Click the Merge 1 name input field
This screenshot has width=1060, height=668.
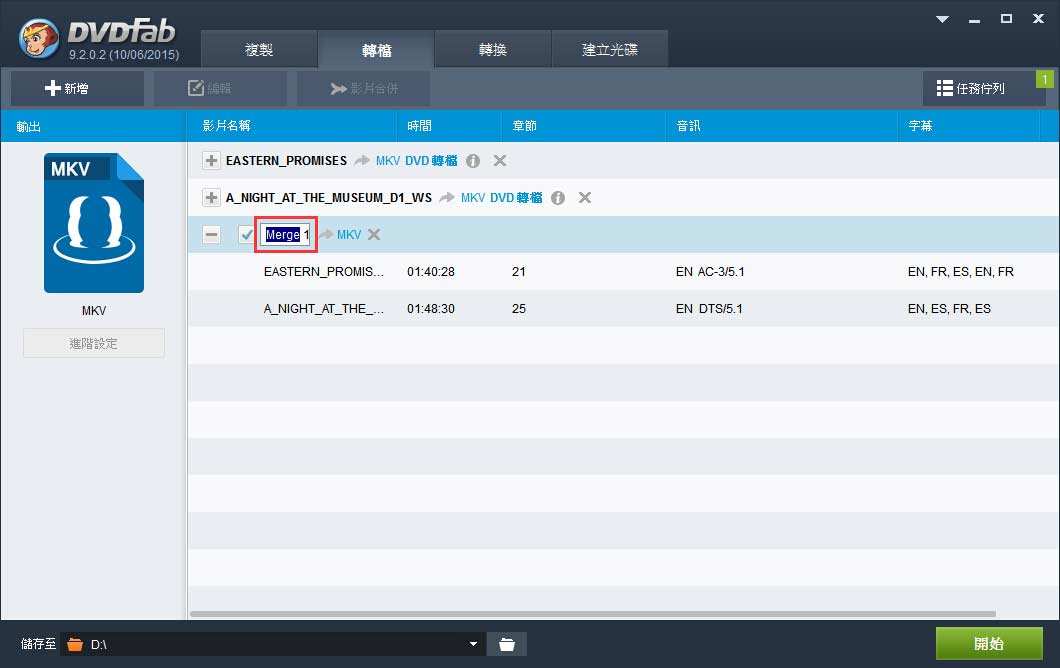[x=285, y=235]
